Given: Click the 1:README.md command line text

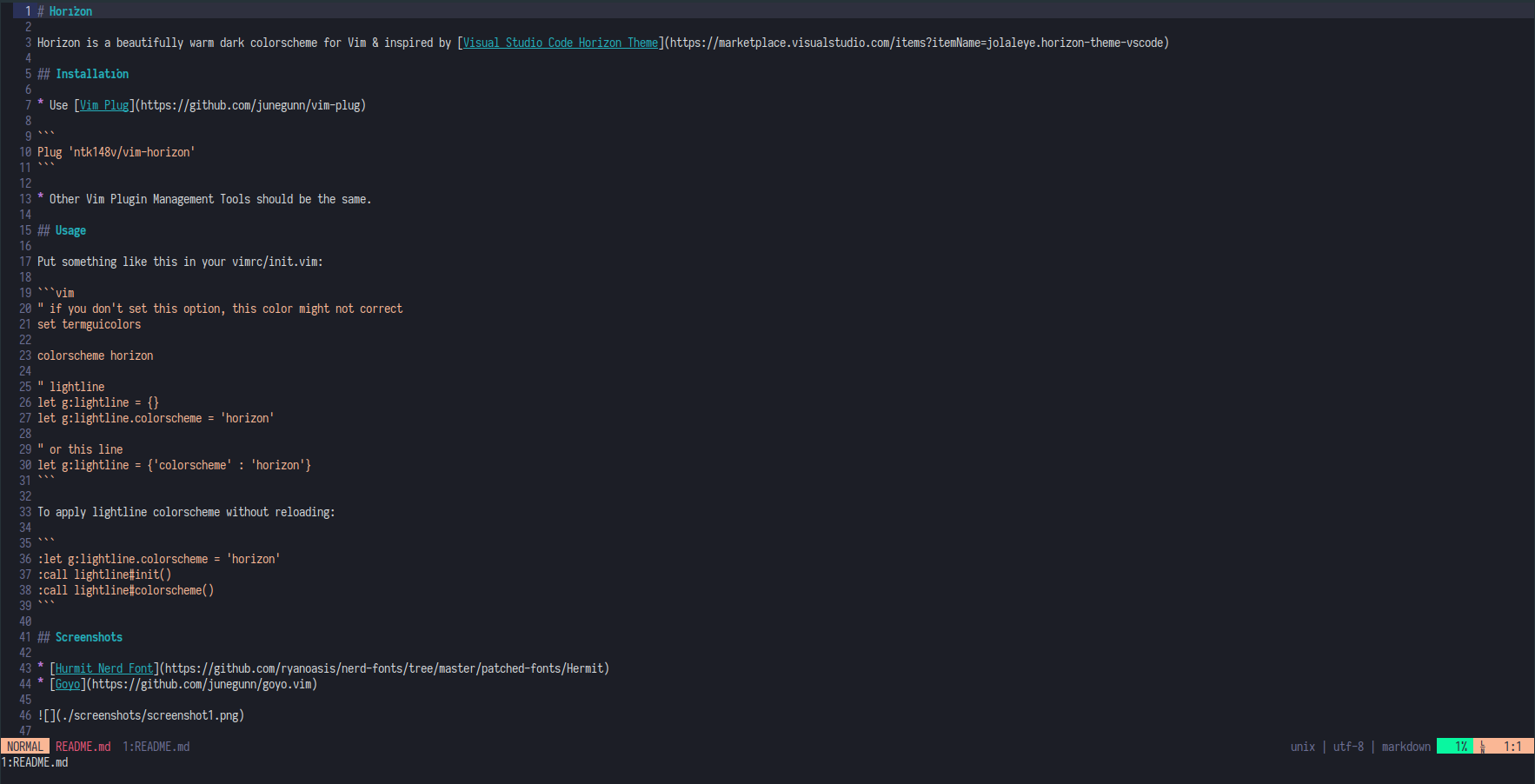Looking at the screenshot, I should (x=35, y=762).
